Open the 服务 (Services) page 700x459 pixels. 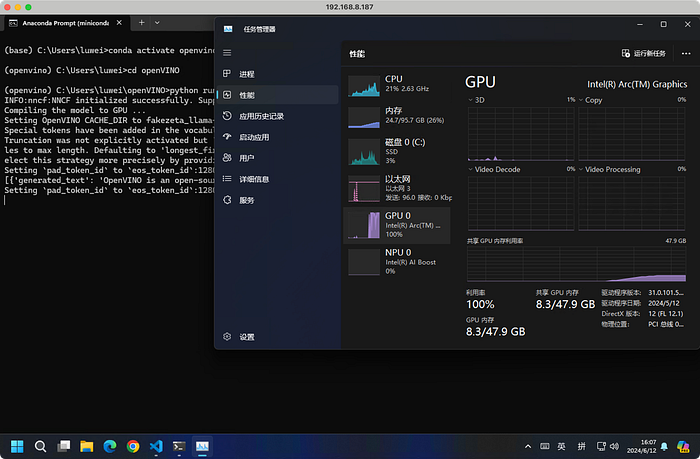point(277,200)
